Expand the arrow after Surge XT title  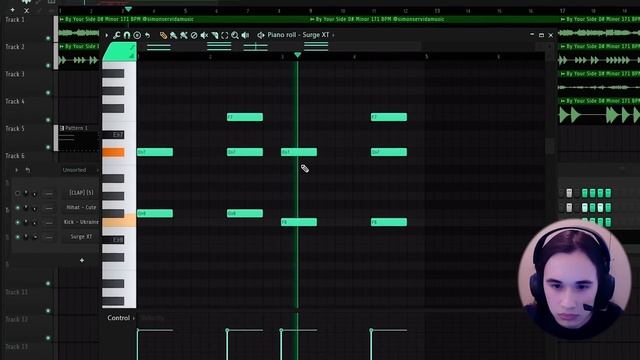[333, 36]
